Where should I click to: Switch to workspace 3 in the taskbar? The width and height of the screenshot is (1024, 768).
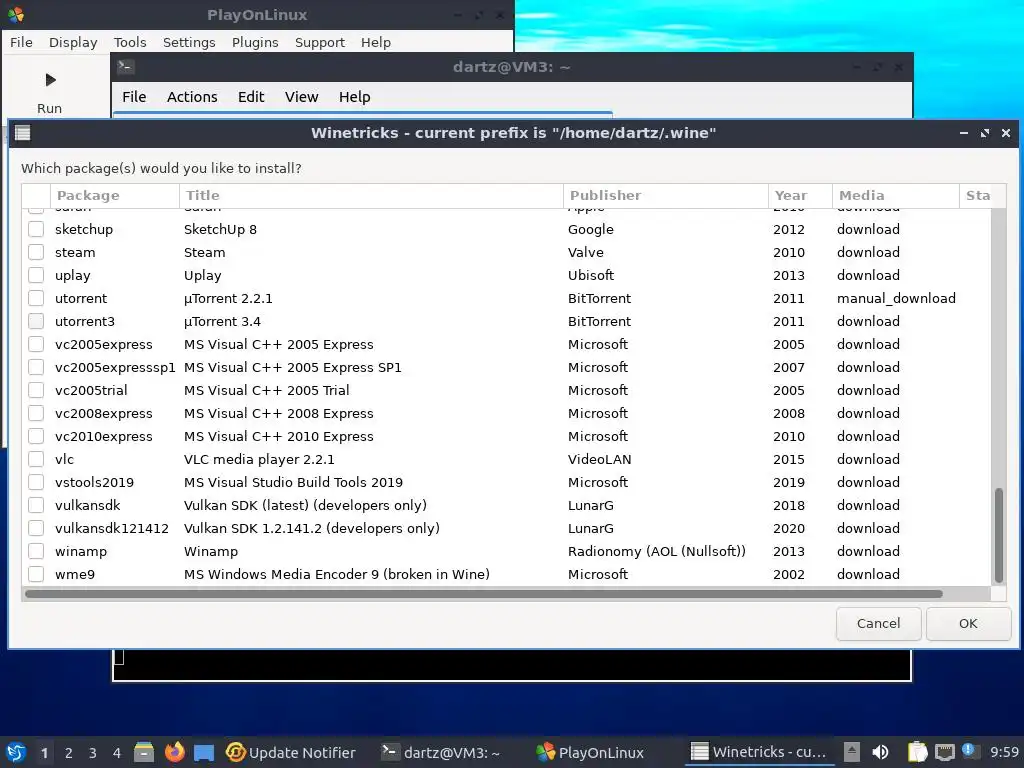pyautogui.click(x=93, y=753)
